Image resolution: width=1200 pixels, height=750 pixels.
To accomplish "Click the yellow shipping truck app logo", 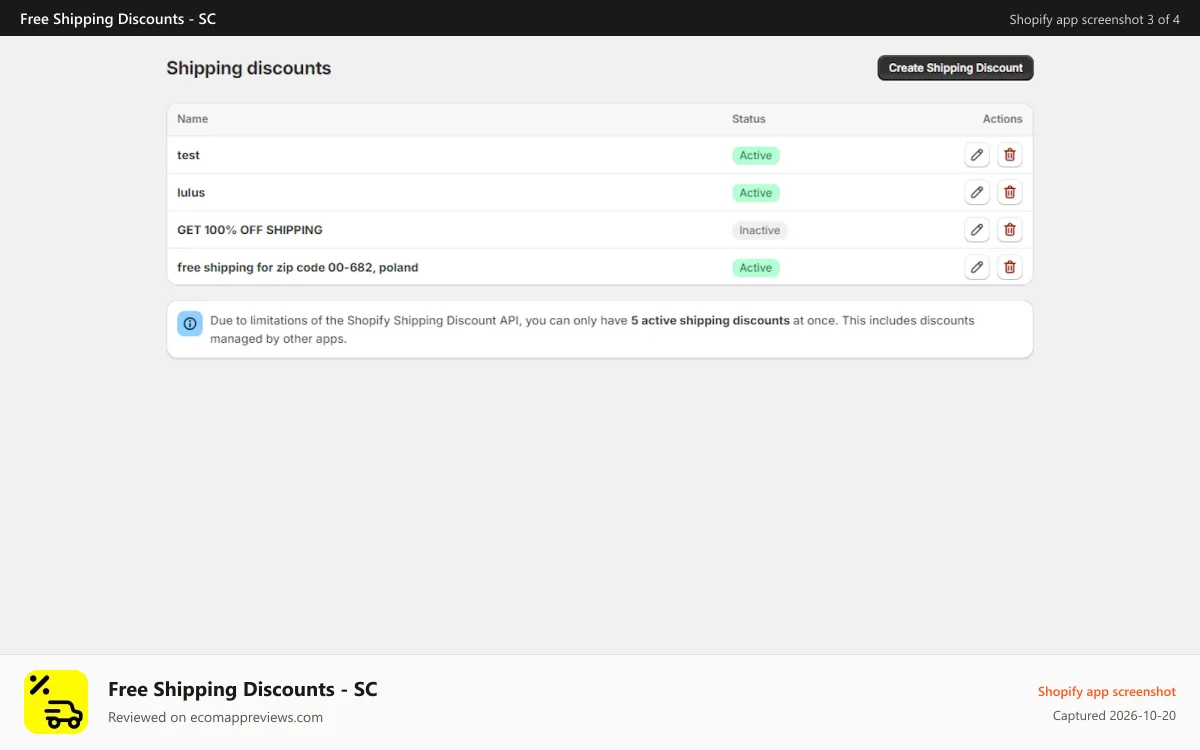I will tap(56, 702).
